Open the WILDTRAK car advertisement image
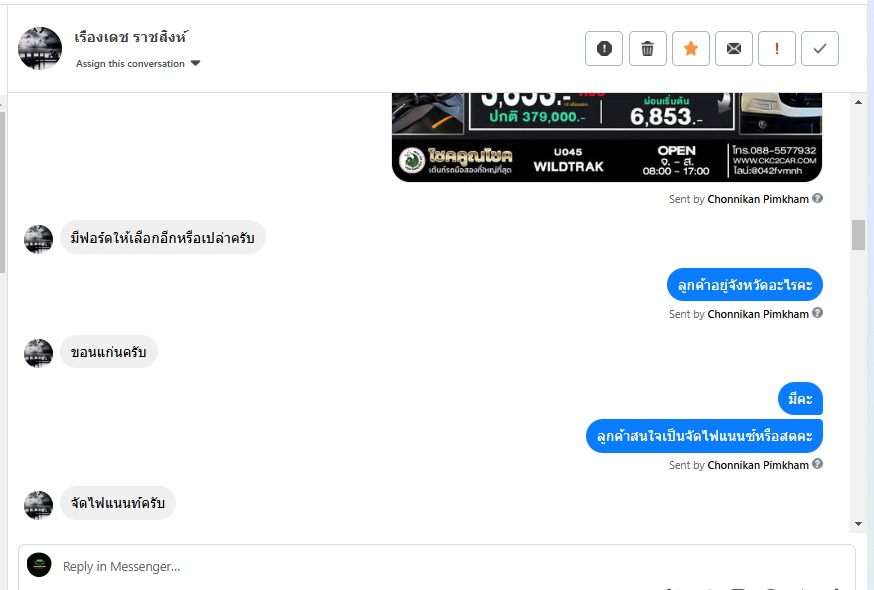 pos(607,137)
